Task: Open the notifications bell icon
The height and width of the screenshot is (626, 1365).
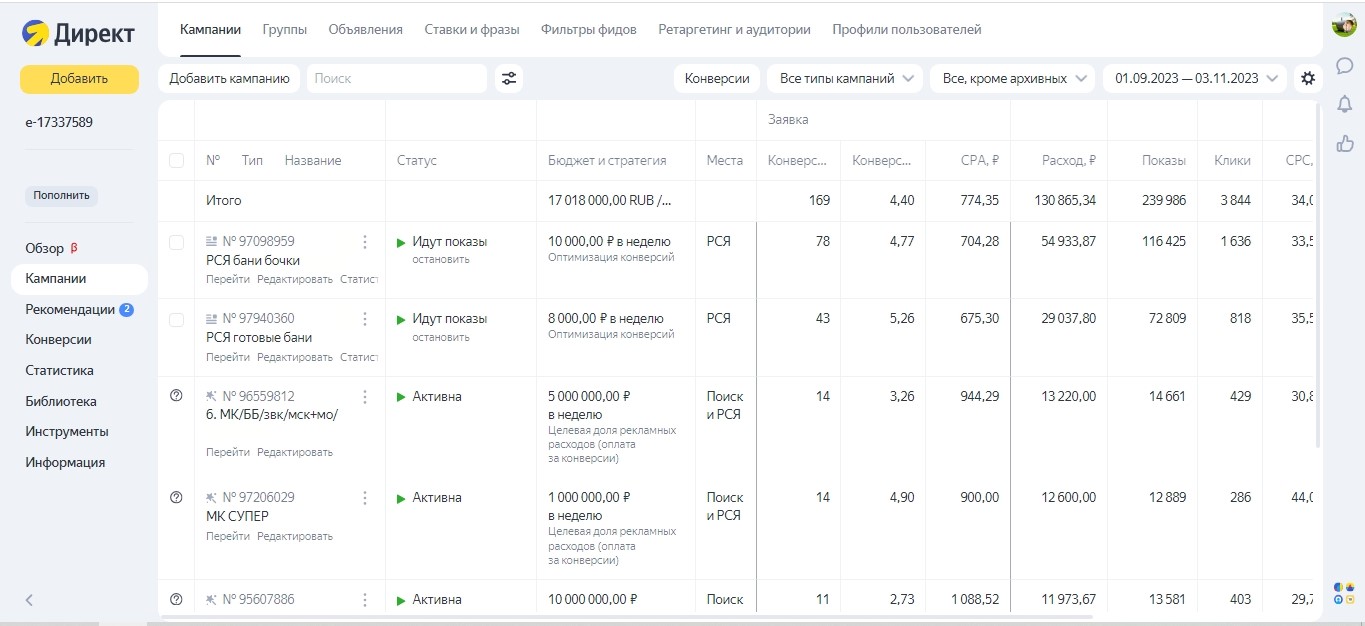Action: pos(1344,104)
